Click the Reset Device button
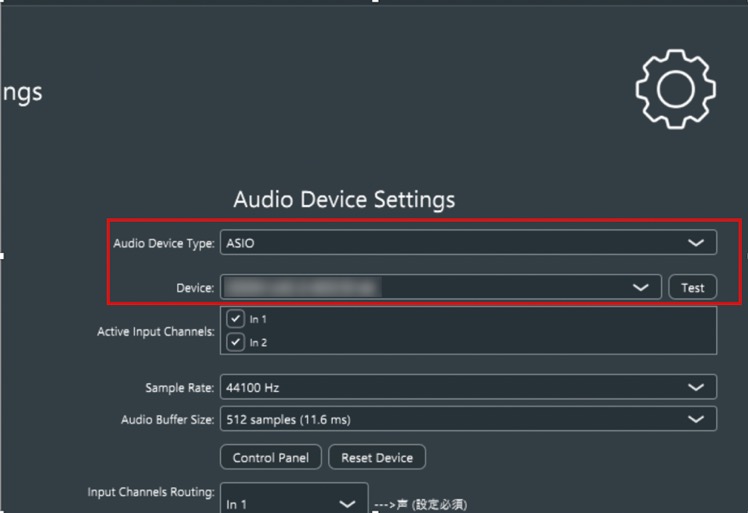 377,458
